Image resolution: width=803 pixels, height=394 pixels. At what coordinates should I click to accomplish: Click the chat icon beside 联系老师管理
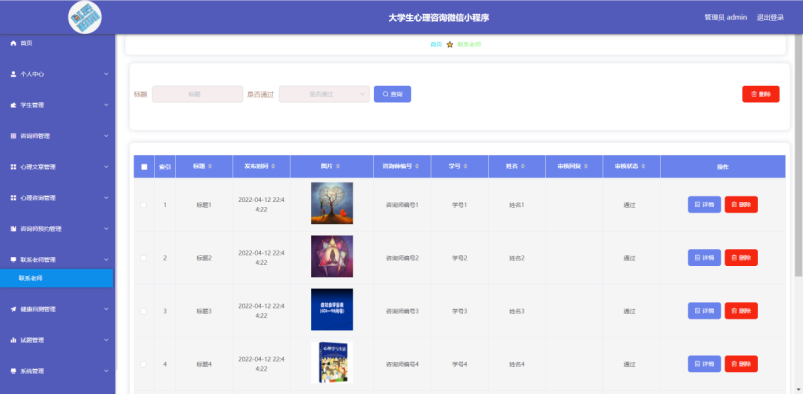[x=13, y=260]
